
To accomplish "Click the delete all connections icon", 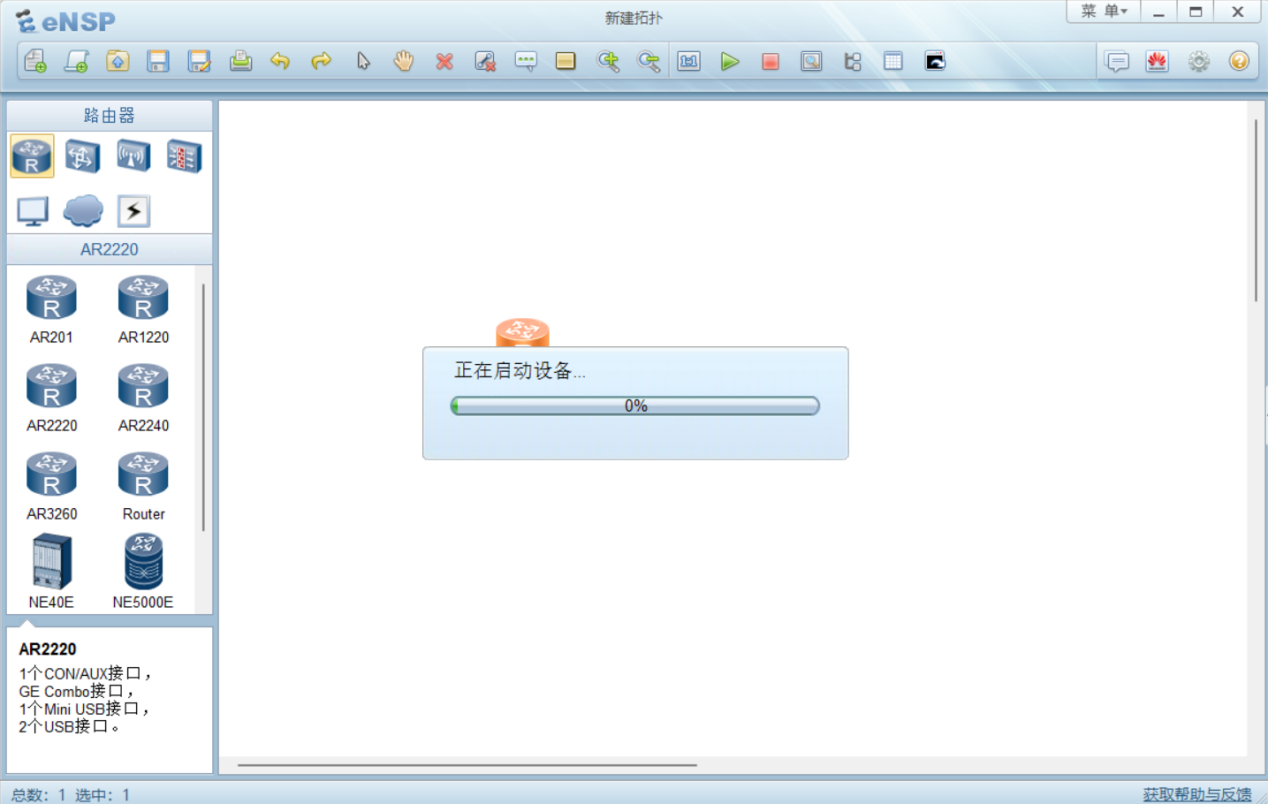I will tap(485, 61).
